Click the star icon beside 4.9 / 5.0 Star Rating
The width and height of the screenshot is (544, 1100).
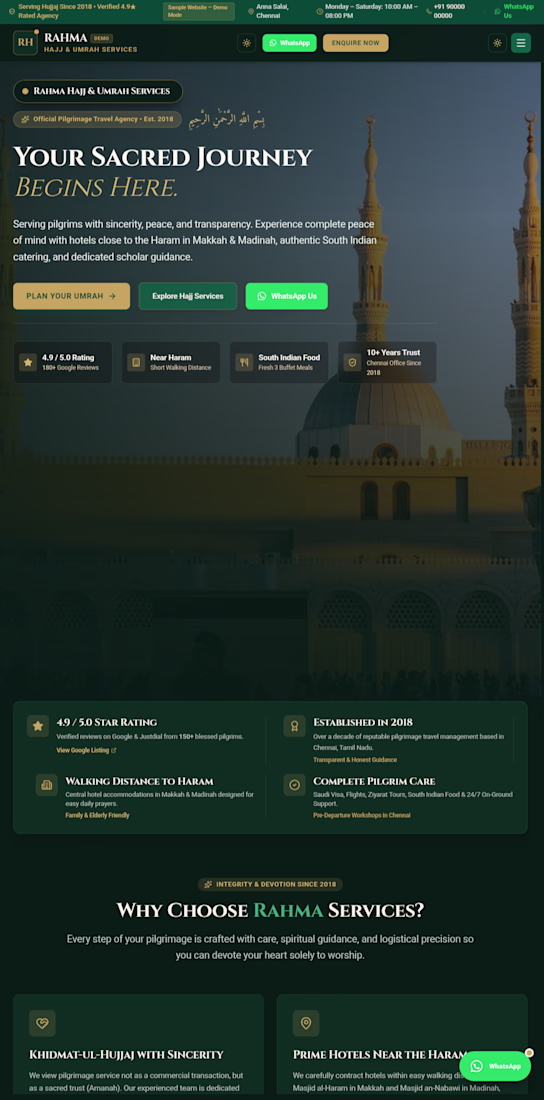[38, 726]
